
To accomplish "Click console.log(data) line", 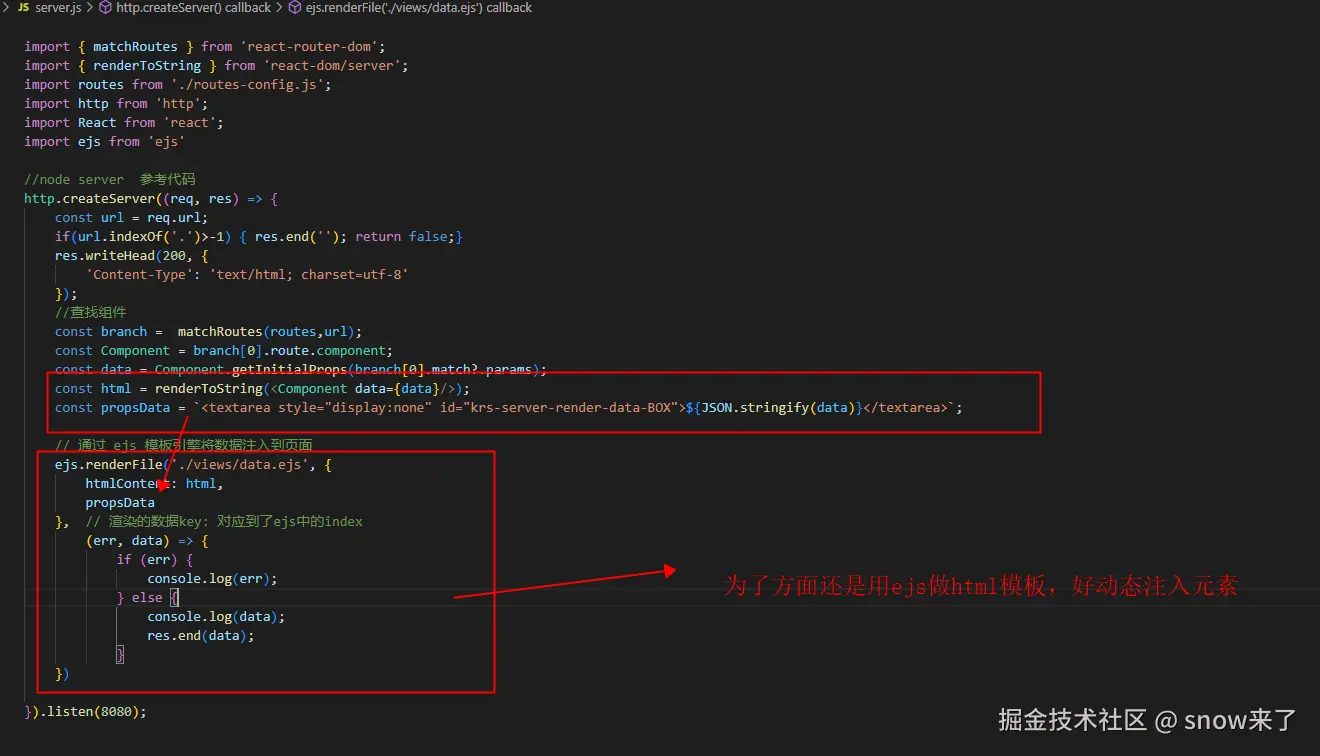I will tap(216, 617).
